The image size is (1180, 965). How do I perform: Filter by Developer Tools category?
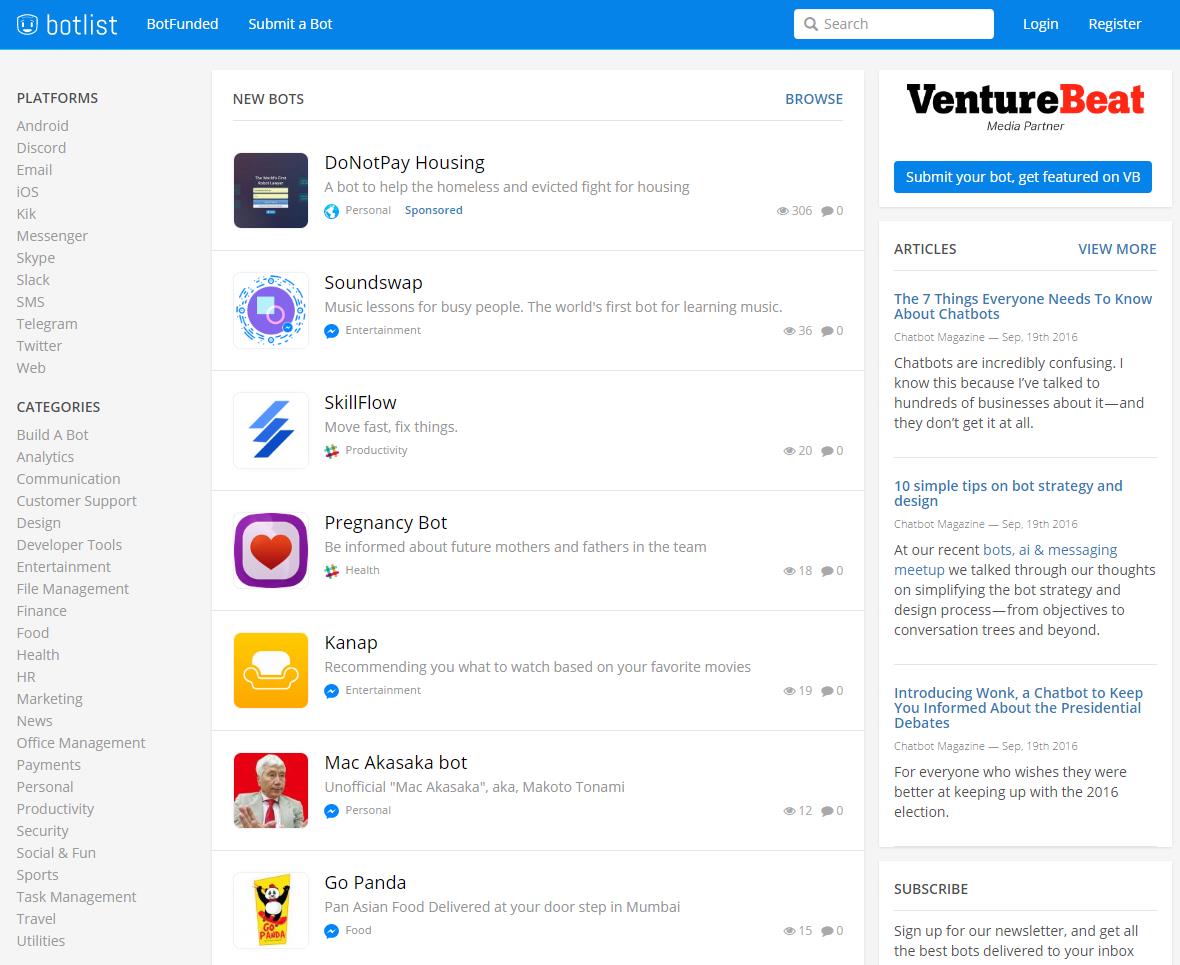pos(69,545)
